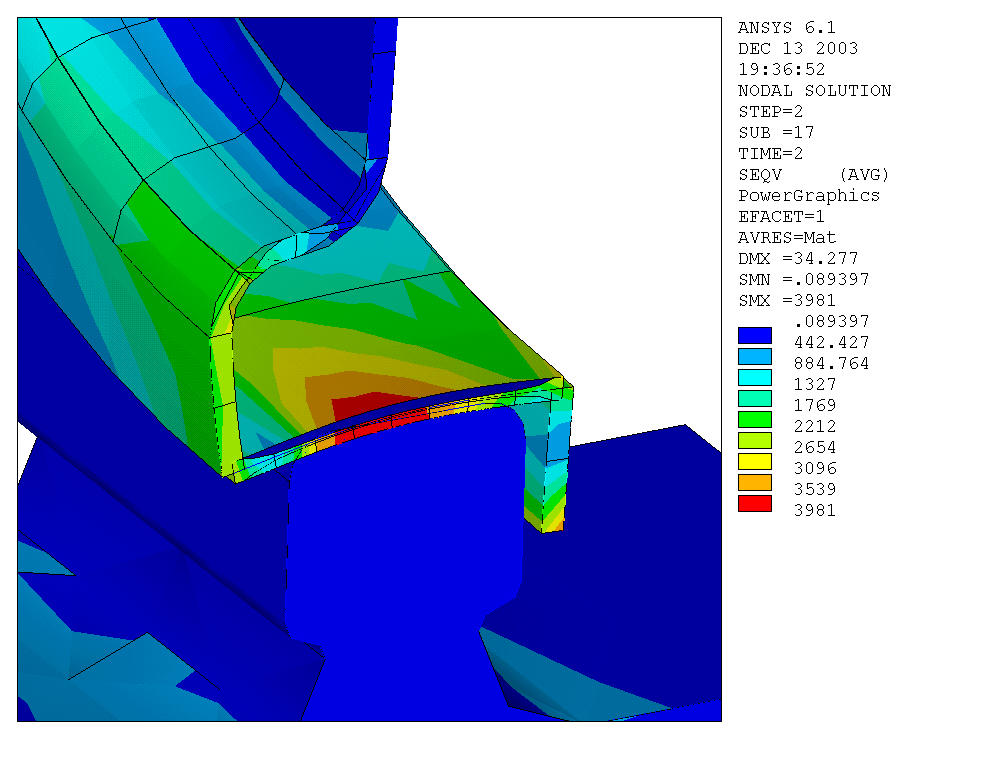985x783 pixels.
Task: Click the lime legend swatch by 2654
Action: (754, 441)
